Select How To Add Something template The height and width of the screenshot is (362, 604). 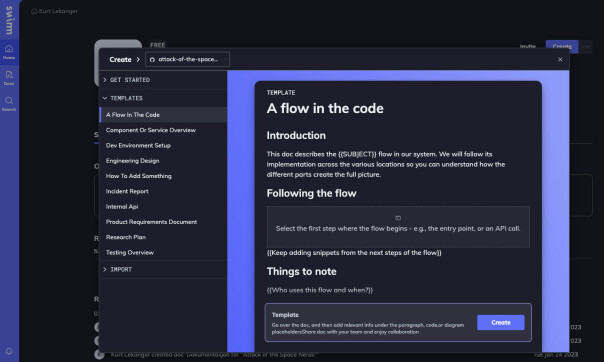coord(163,176)
